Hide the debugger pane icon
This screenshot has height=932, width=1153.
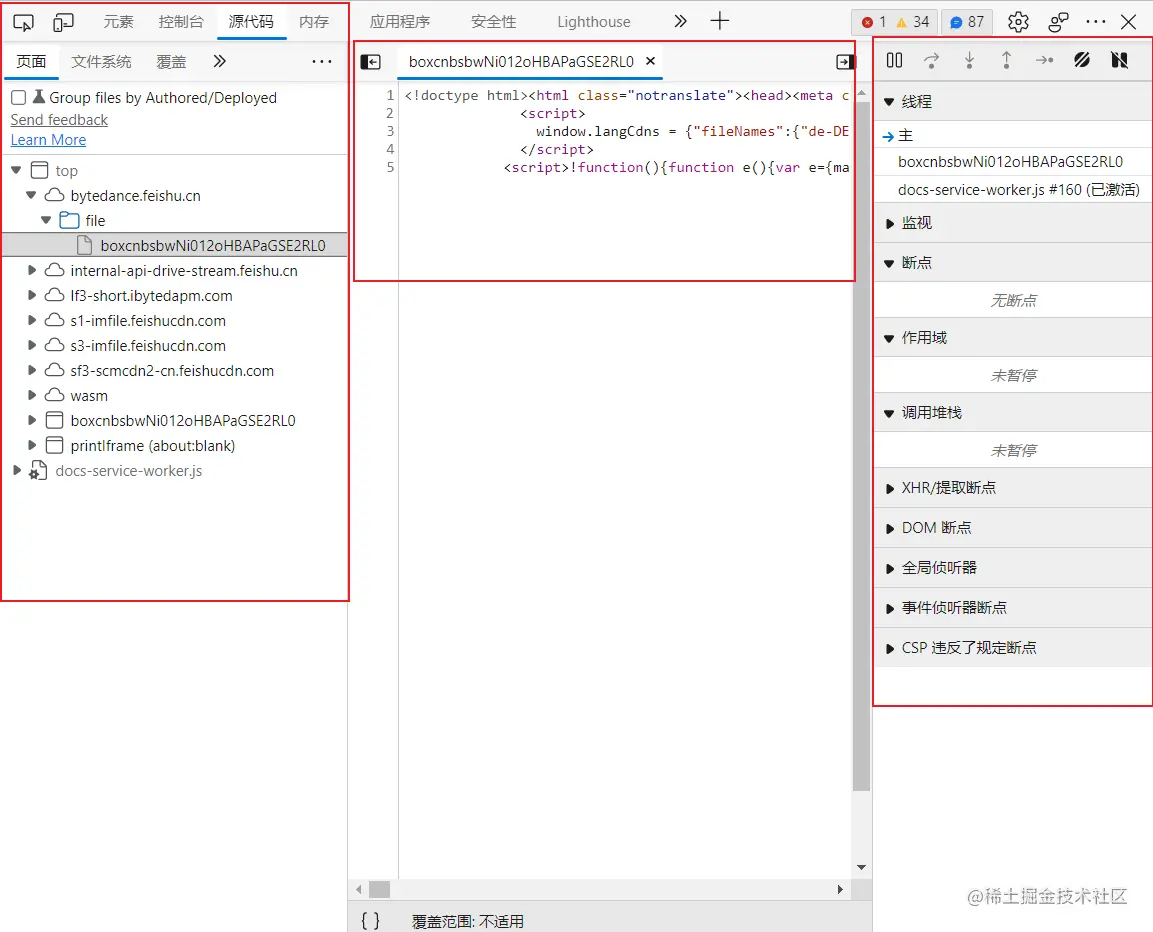(x=845, y=62)
